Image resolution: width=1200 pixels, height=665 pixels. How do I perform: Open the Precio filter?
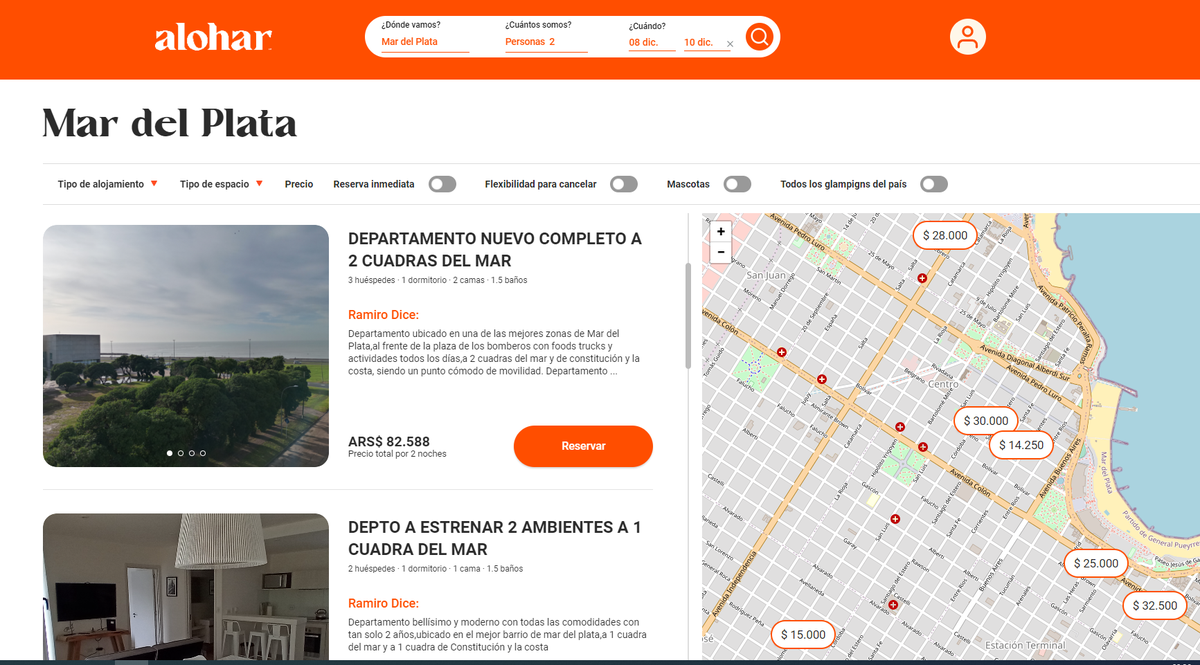tap(298, 184)
